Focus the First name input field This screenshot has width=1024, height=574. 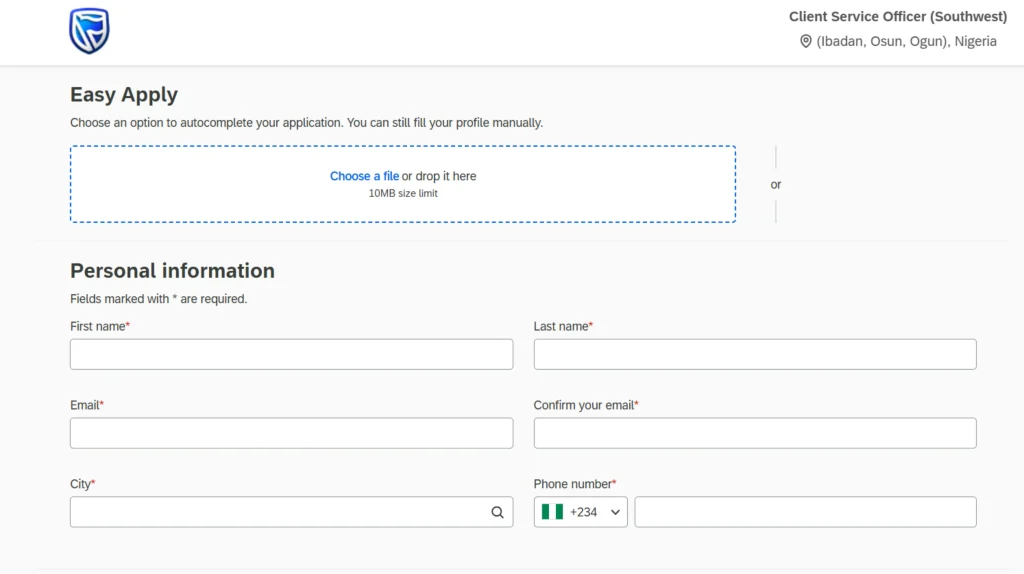click(x=291, y=355)
